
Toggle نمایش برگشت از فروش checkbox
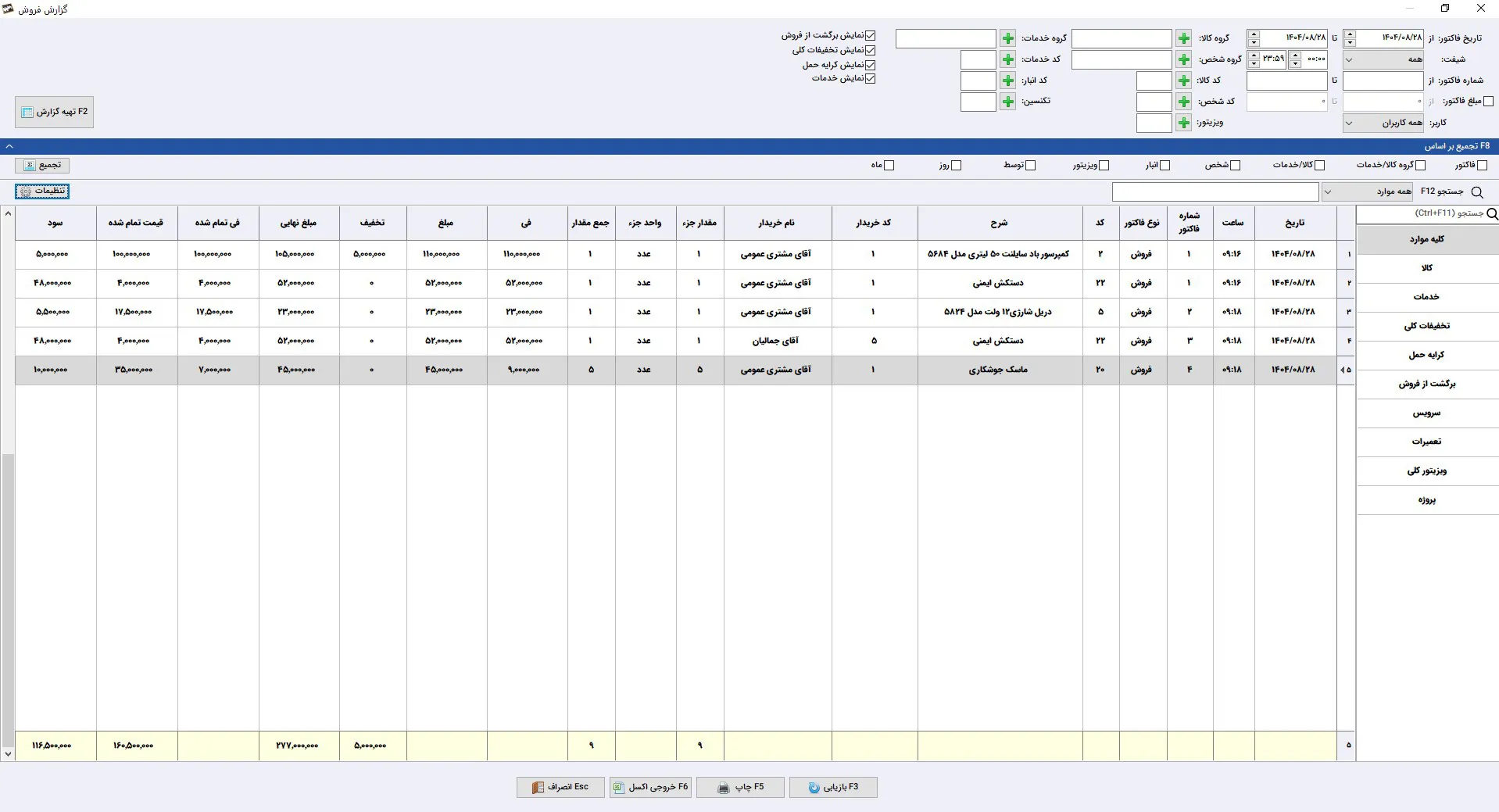pyautogui.click(x=870, y=36)
